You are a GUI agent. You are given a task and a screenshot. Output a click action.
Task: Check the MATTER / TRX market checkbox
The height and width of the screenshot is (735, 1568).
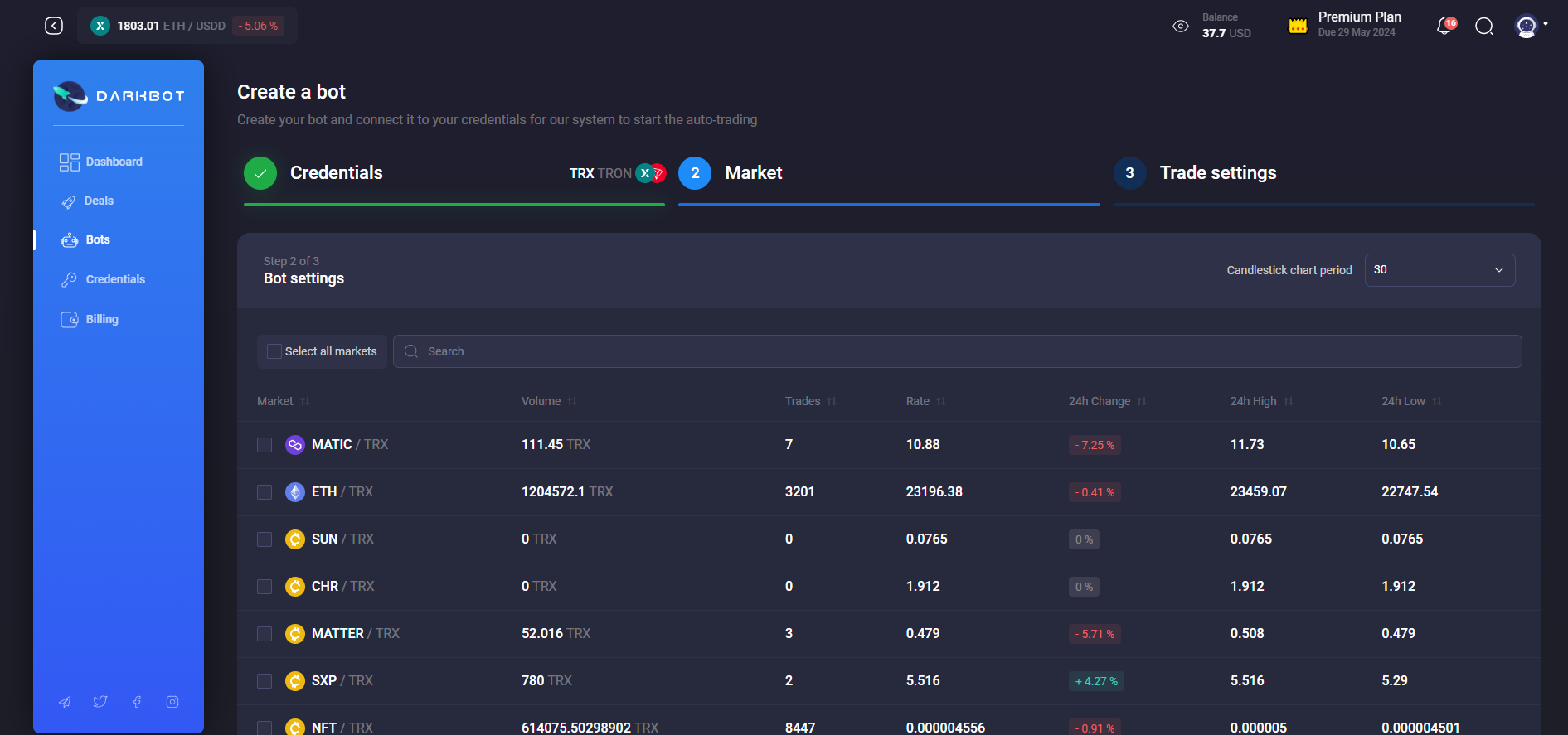click(265, 634)
